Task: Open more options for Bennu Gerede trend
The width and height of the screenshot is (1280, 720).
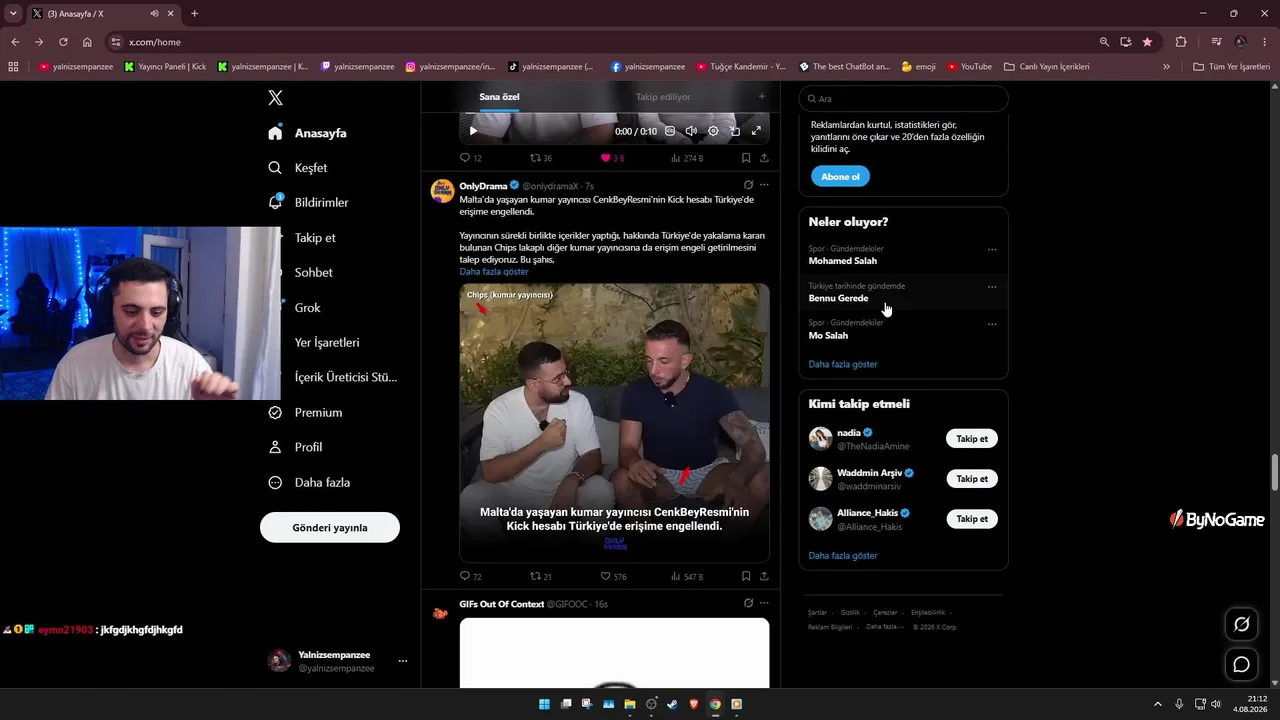Action: coord(992,287)
